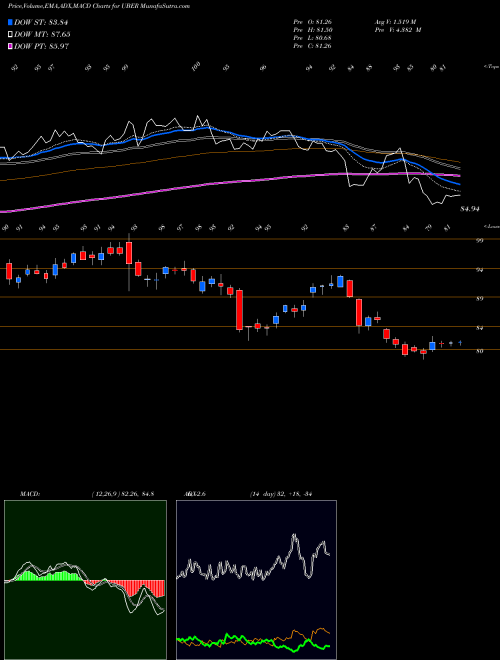
Task: Select the 'DOW ST: 83.84' legend text
Action: pyautogui.click(x=41, y=23)
